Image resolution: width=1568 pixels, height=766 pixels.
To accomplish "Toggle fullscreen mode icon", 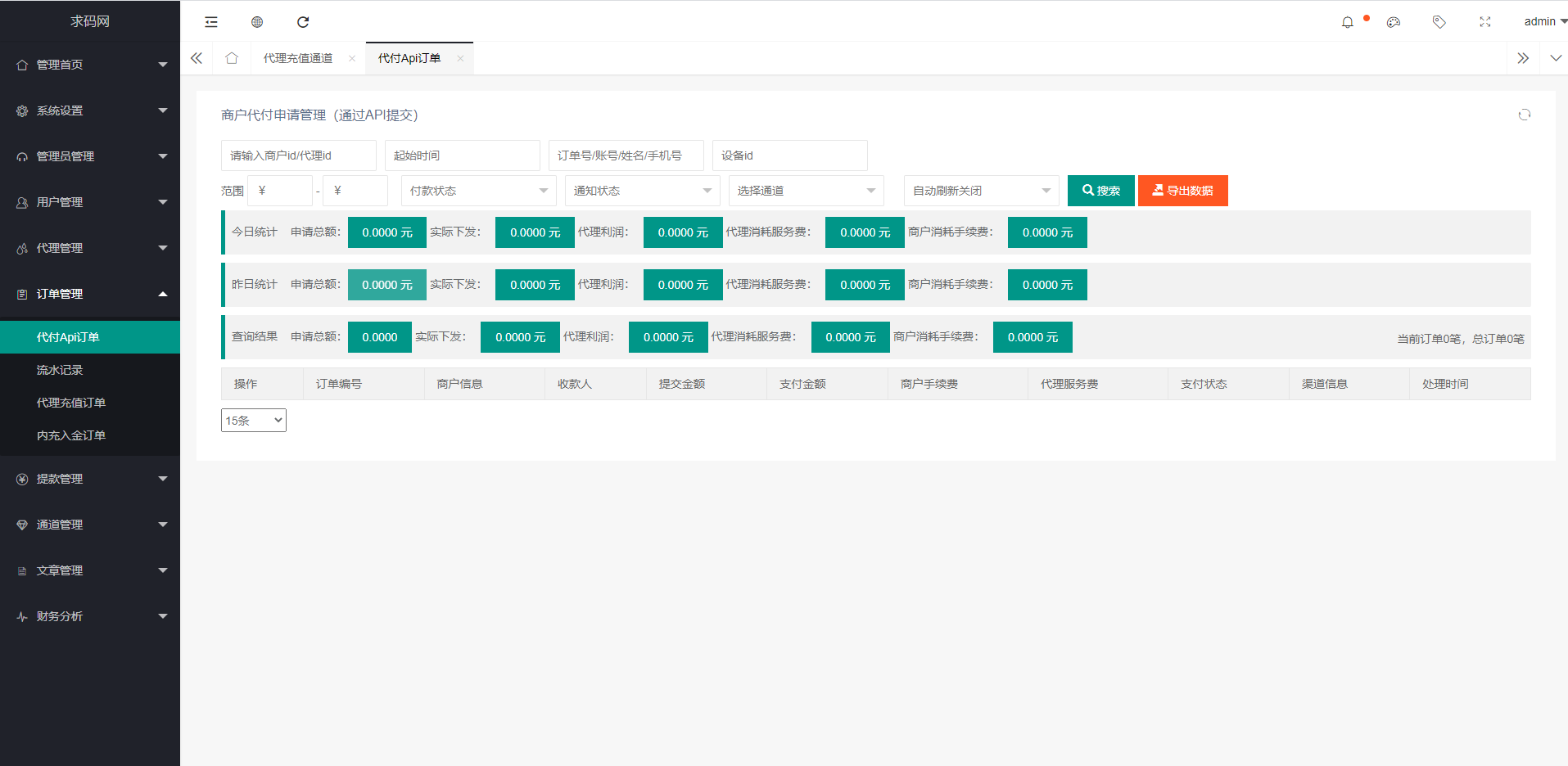I will (1484, 22).
